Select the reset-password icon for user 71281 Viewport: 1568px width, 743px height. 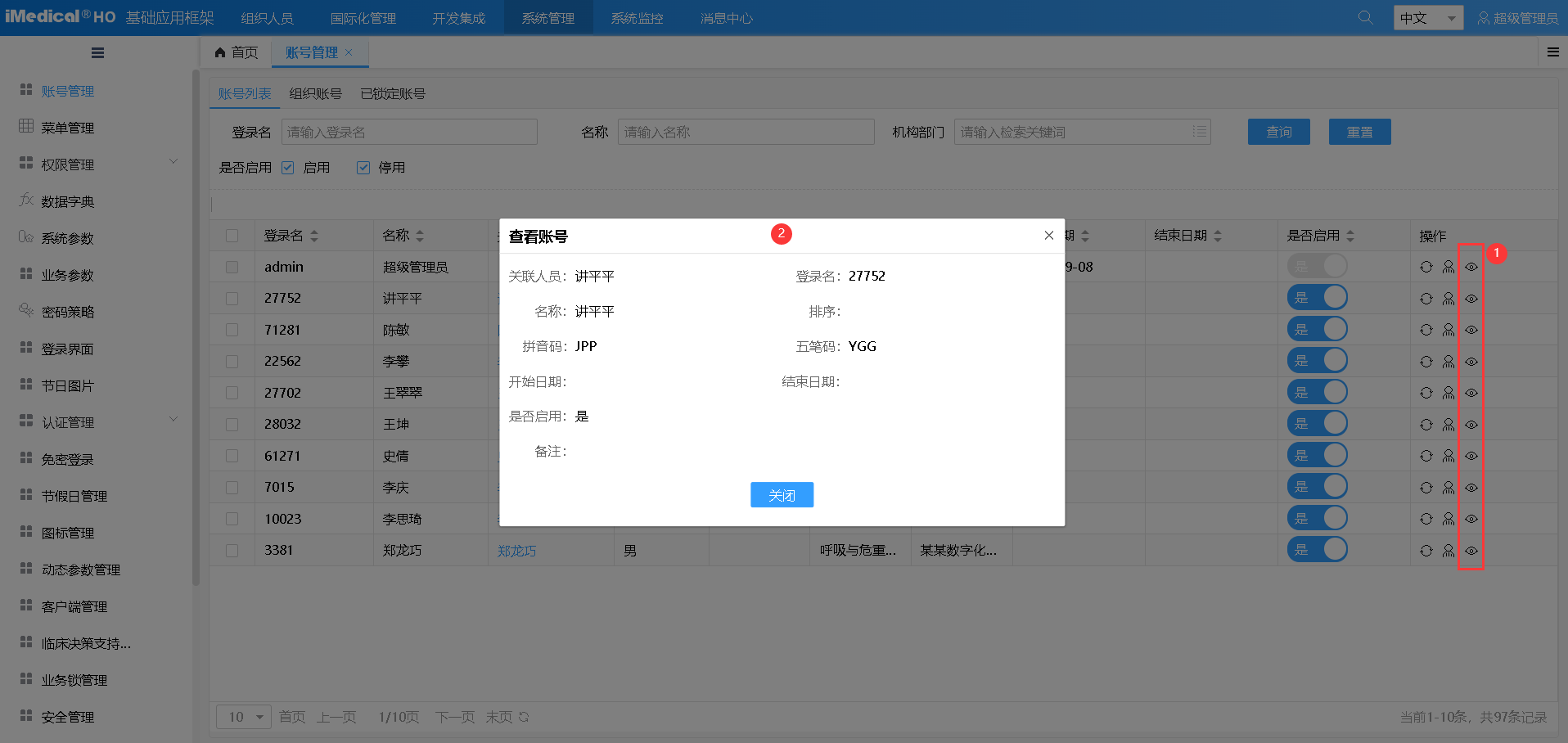coord(1426,329)
